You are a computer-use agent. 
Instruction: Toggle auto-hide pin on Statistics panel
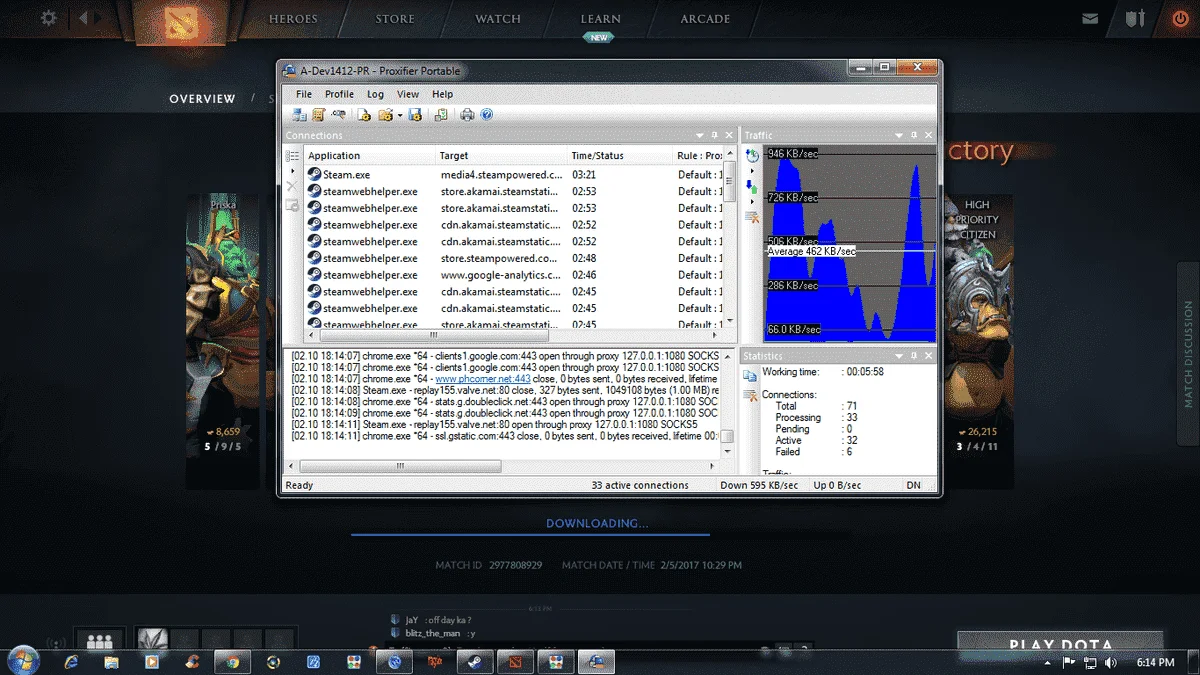click(x=914, y=356)
